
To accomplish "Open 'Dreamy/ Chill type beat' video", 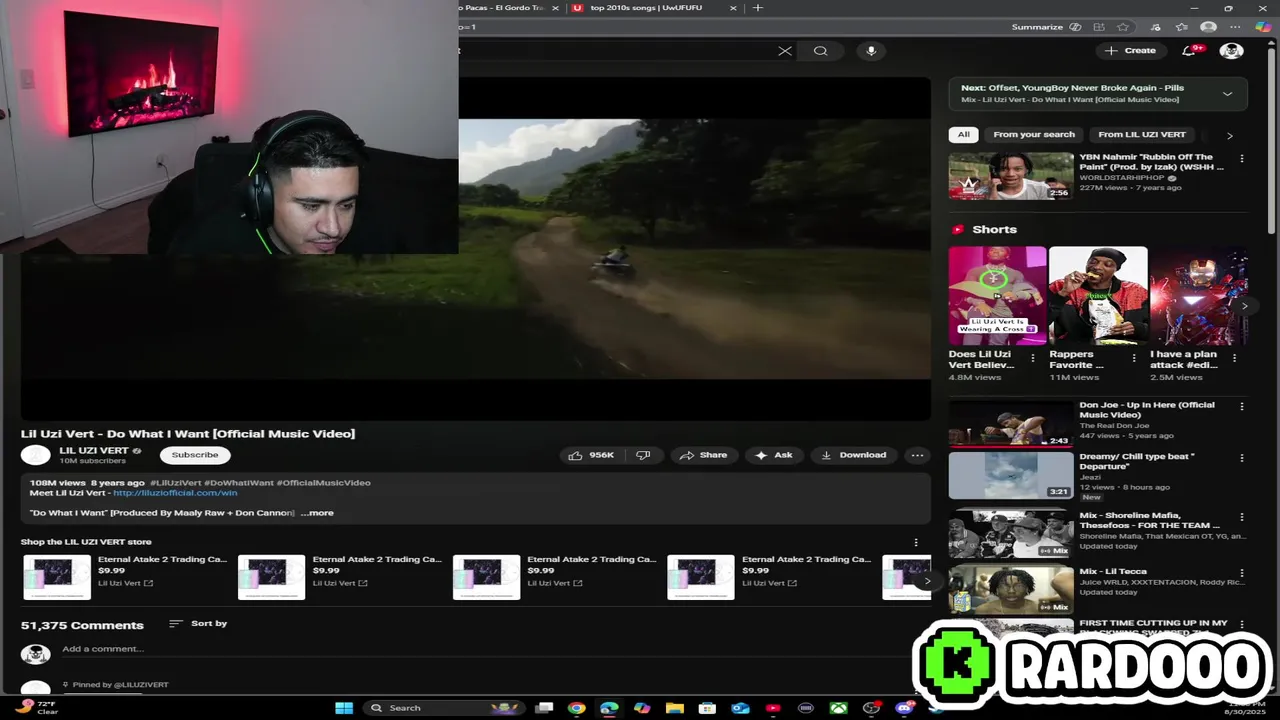I will point(1011,475).
